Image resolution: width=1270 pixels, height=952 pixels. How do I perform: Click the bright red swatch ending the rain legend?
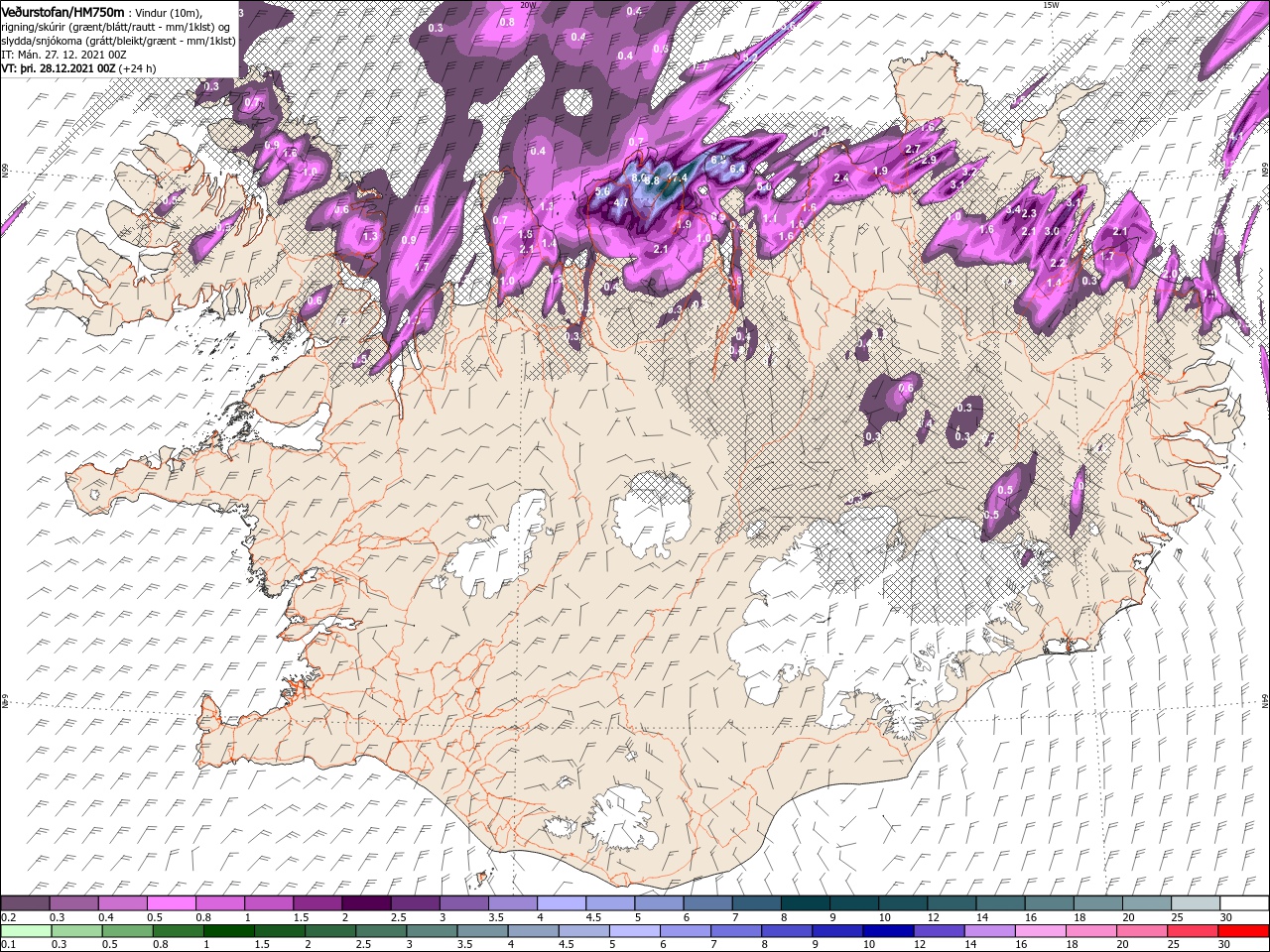[1243, 931]
